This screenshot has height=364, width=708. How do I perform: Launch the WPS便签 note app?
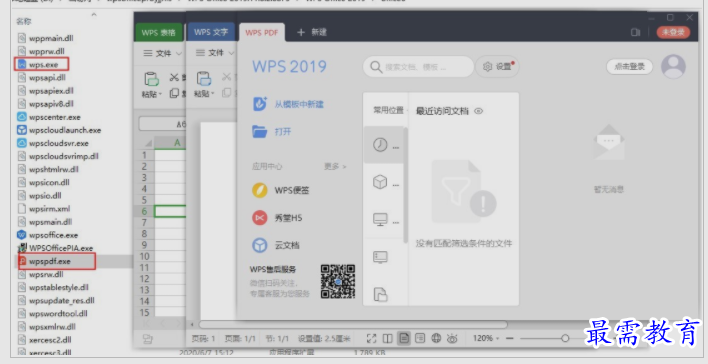(260, 190)
